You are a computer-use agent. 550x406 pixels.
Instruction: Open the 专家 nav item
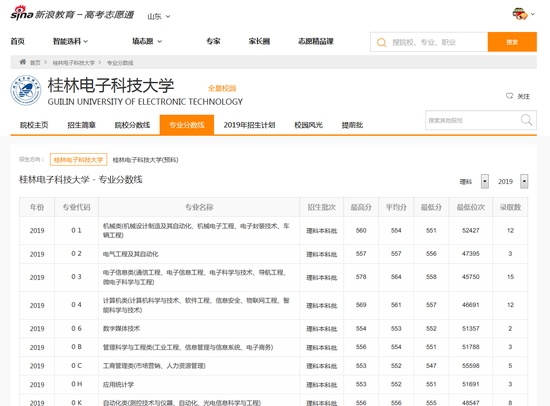tap(213, 41)
